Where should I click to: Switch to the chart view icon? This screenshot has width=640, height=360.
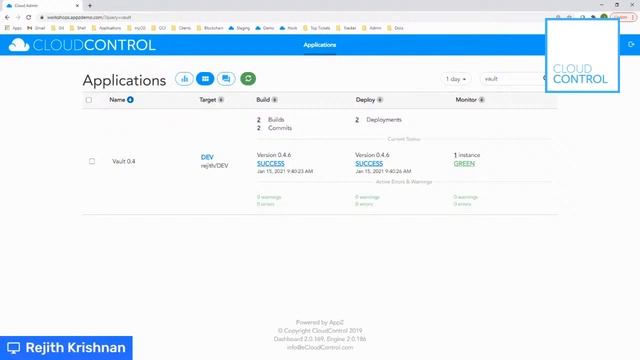coord(184,79)
